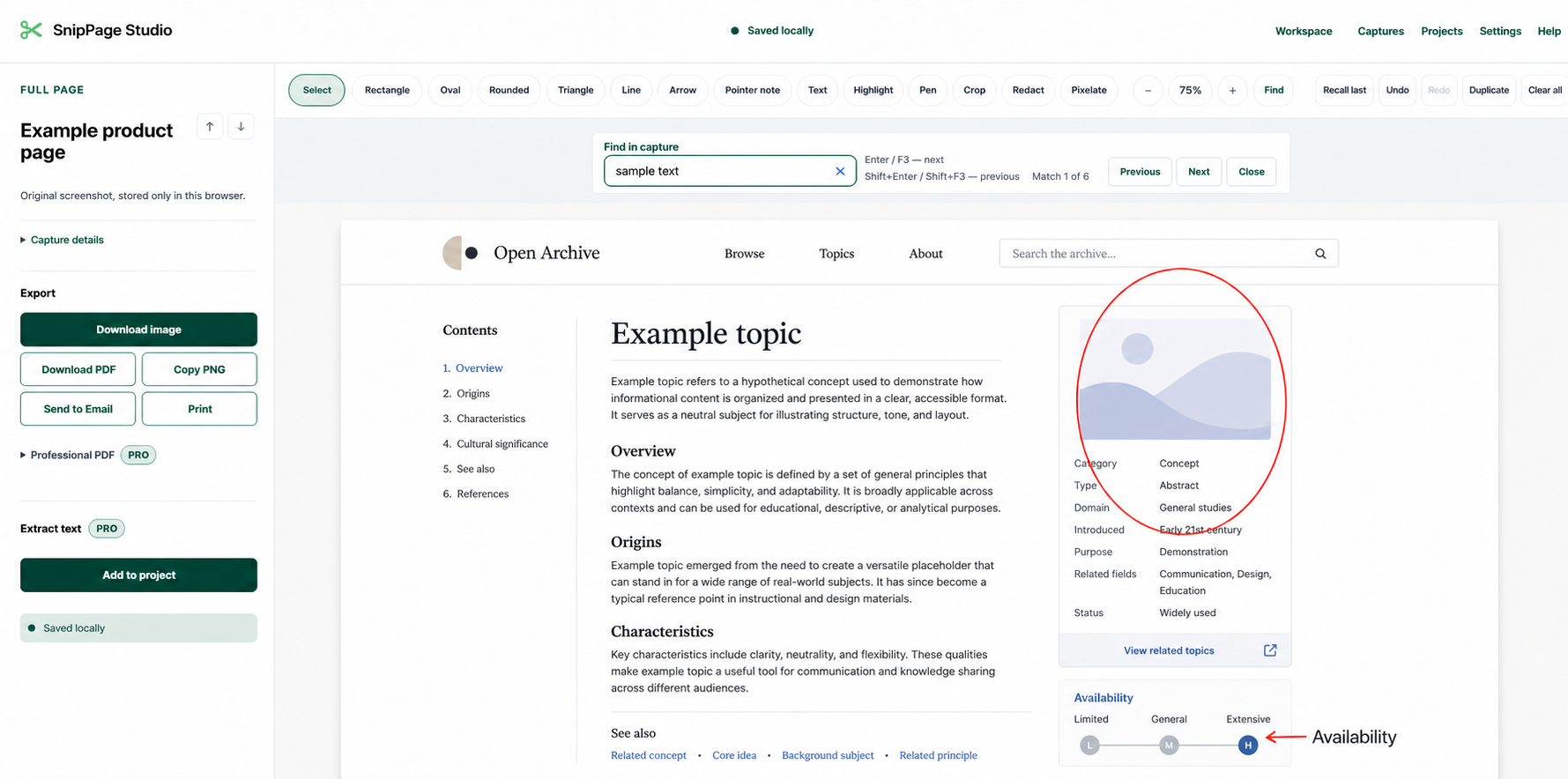
Task: Zoom in with the plus button
Action: (1232, 90)
